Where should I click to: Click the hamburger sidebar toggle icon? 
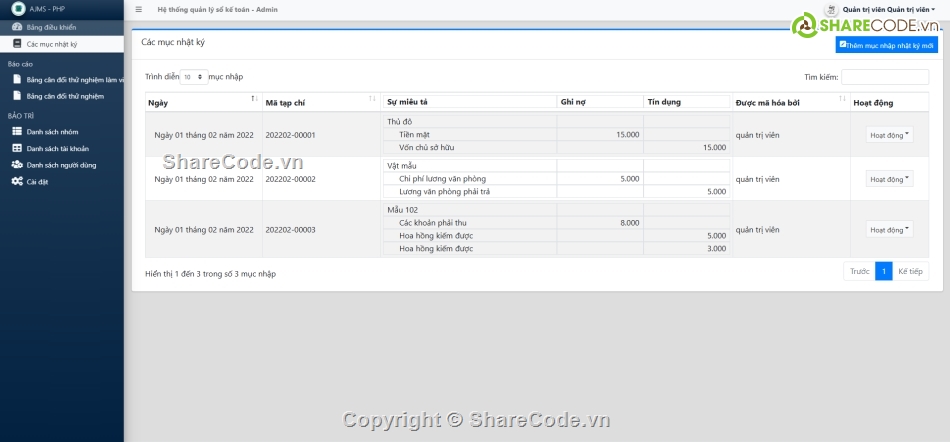coord(138,9)
